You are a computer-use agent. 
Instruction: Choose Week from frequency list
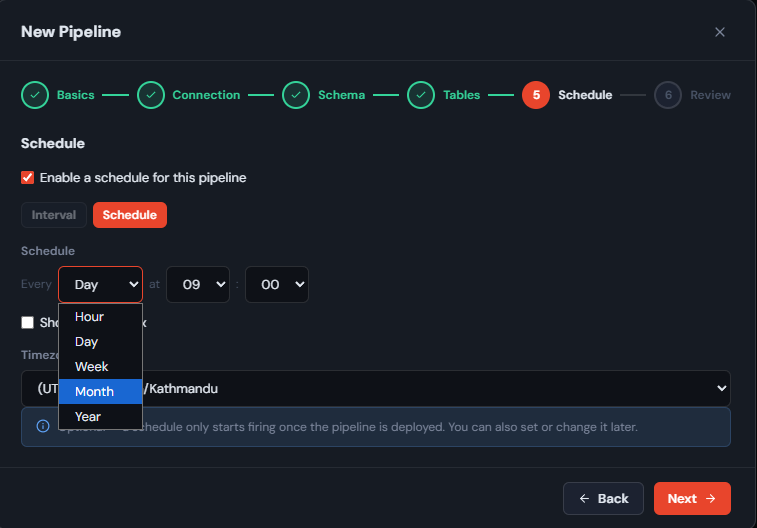pos(100,367)
